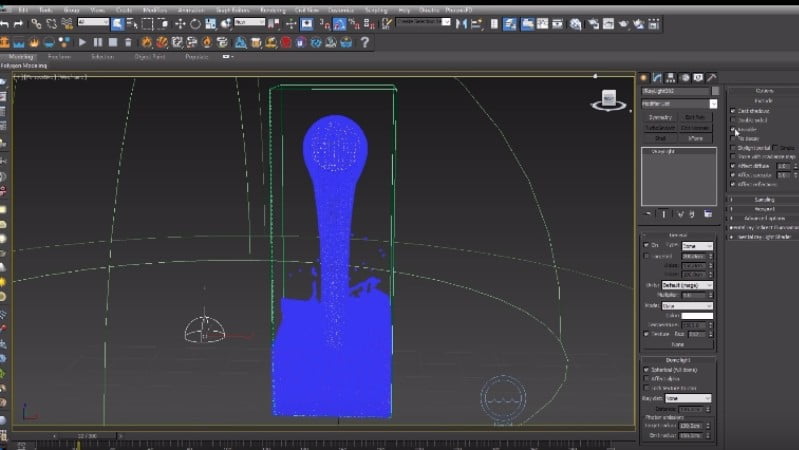Toggle the Double-sided checkbox

pyautogui.click(x=733, y=120)
